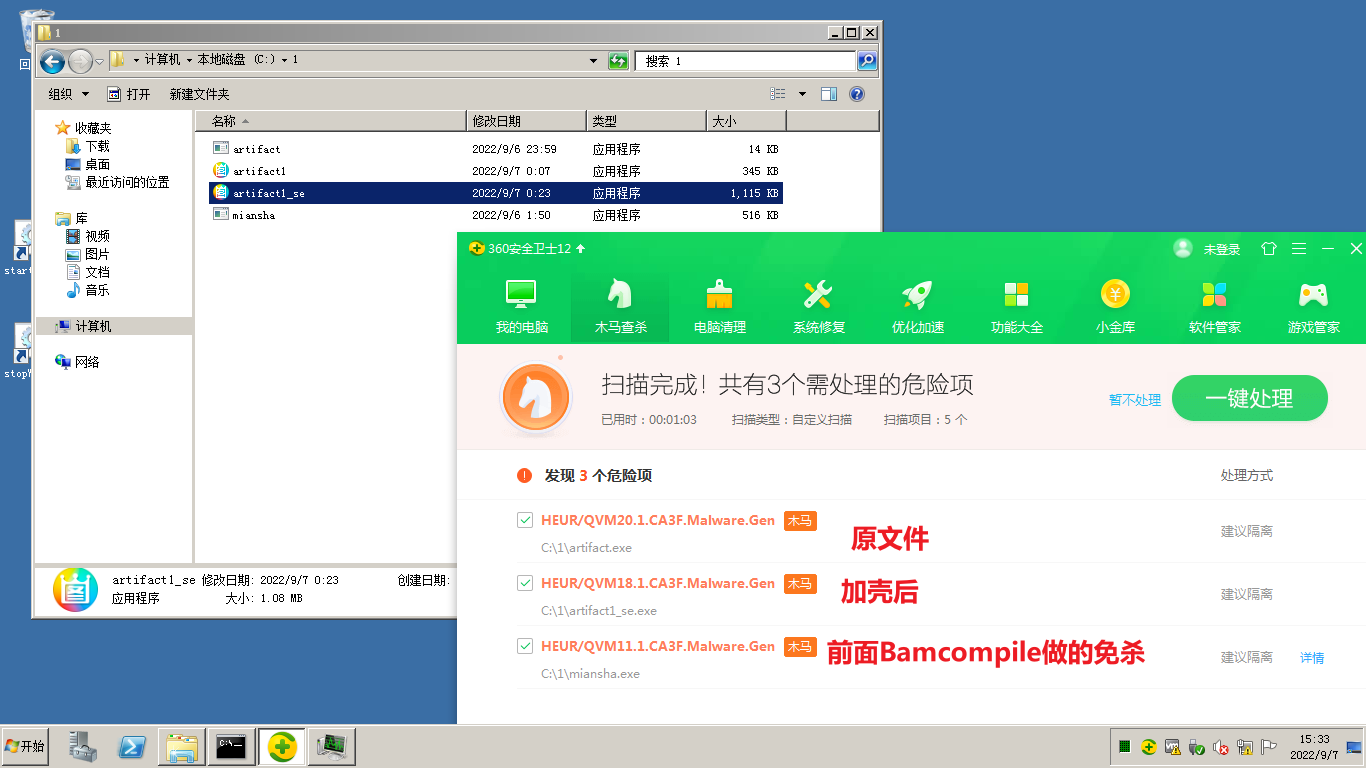Click the Explorer help icon
This screenshot has height=768, width=1366.
857,94
